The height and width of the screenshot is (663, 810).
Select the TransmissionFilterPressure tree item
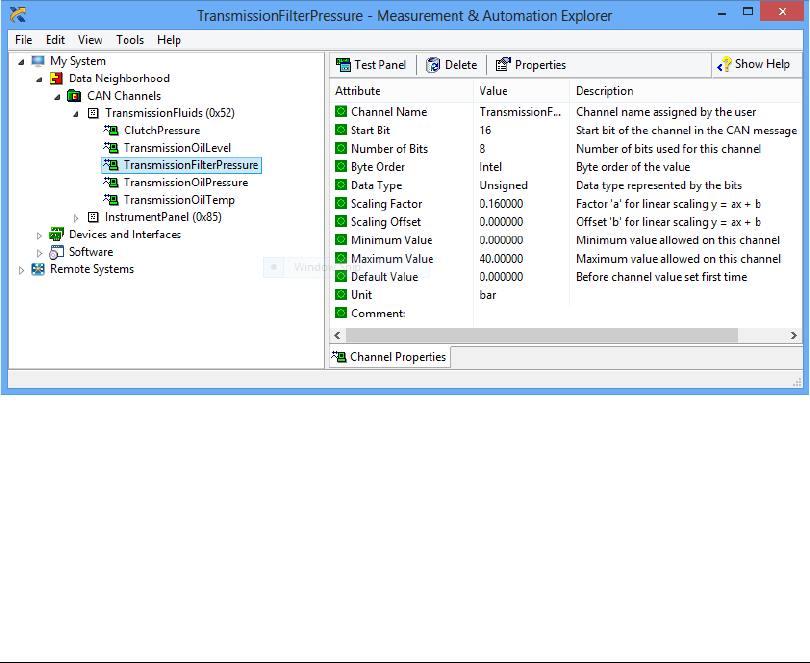pyautogui.click(x=191, y=165)
